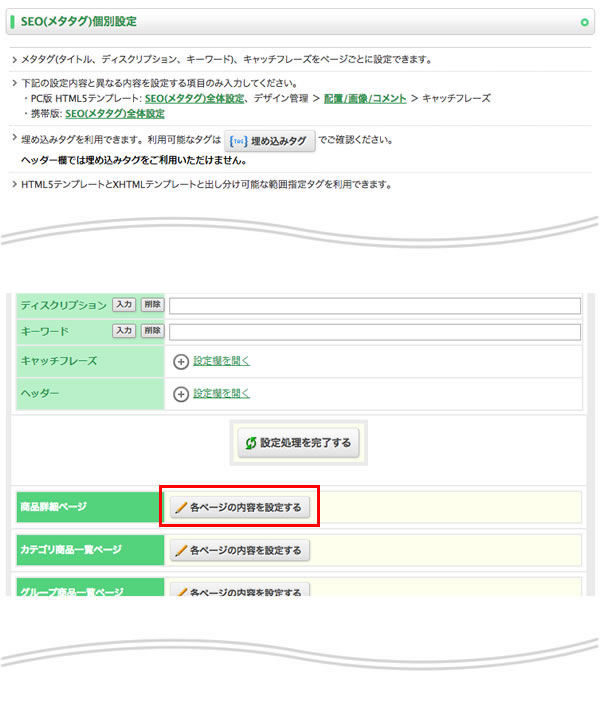This screenshot has width=600, height=706.
Task: Click the 削除 button for キーワード
Action: (x=152, y=331)
